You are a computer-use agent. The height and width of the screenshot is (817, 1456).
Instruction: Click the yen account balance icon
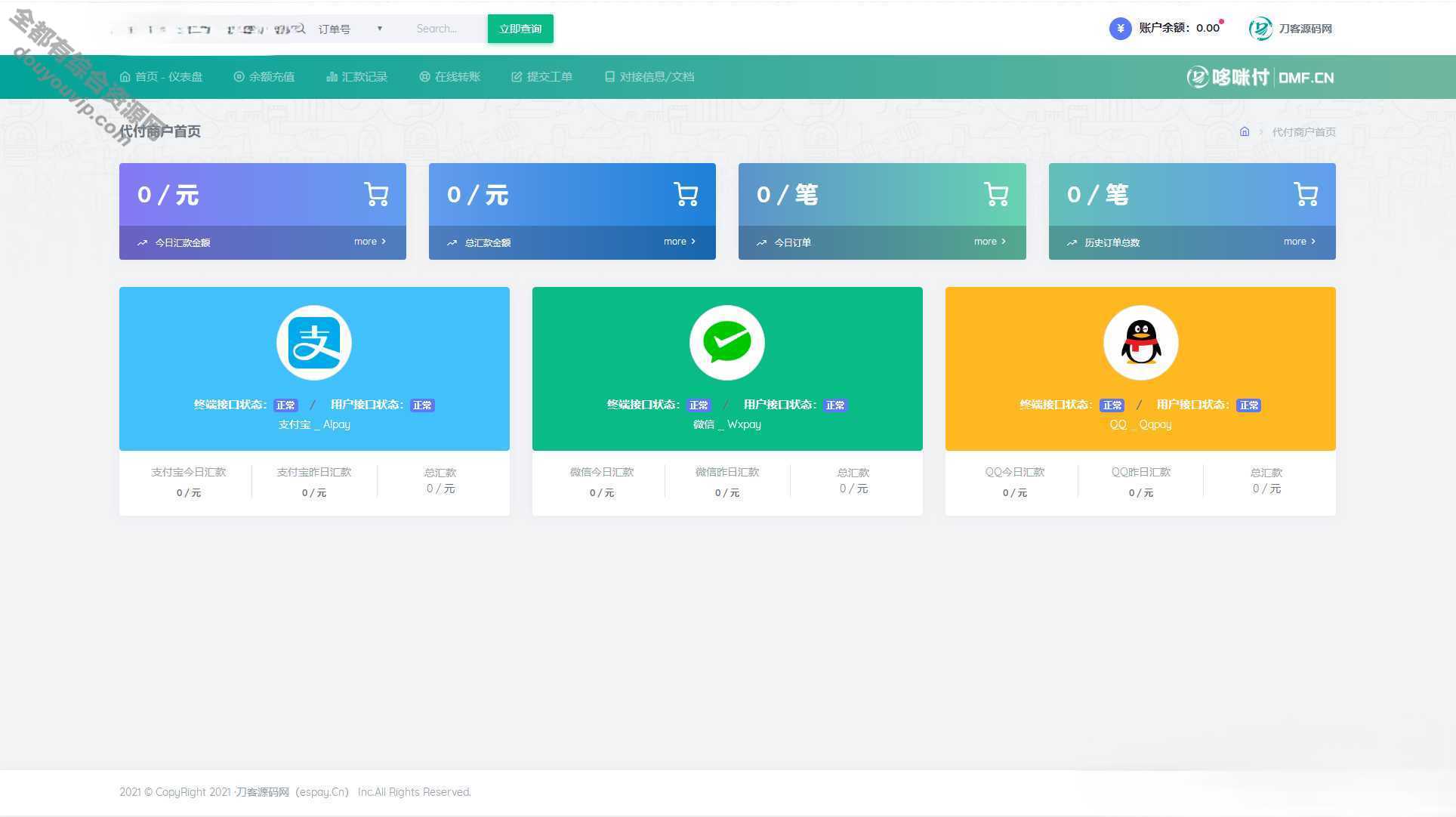coord(1120,29)
